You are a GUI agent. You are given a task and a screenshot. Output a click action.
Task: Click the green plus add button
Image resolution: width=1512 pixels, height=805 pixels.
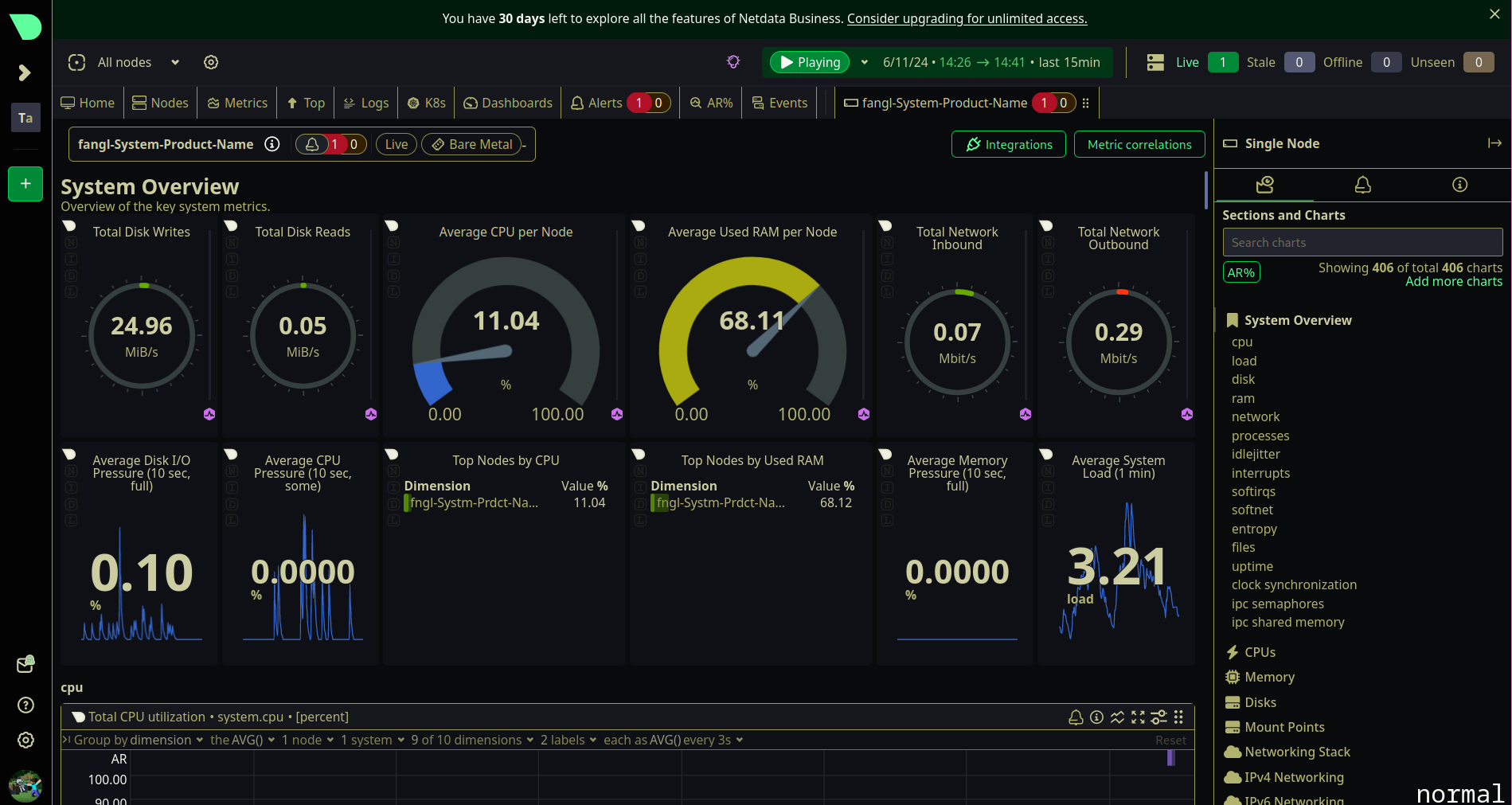pyautogui.click(x=25, y=184)
